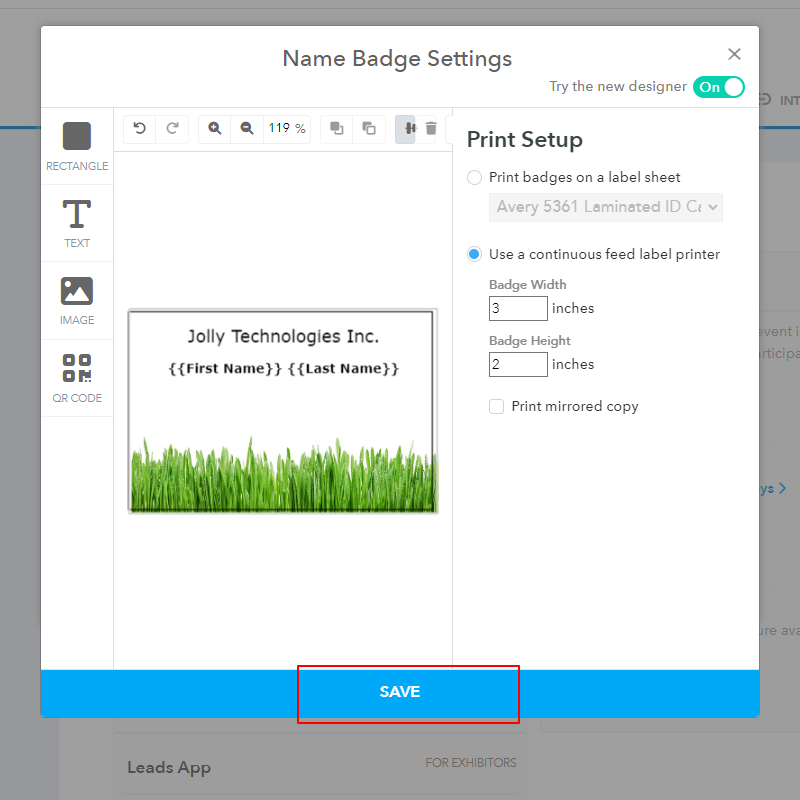Click the undo arrow icon
800x800 pixels.
coord(140,128)
